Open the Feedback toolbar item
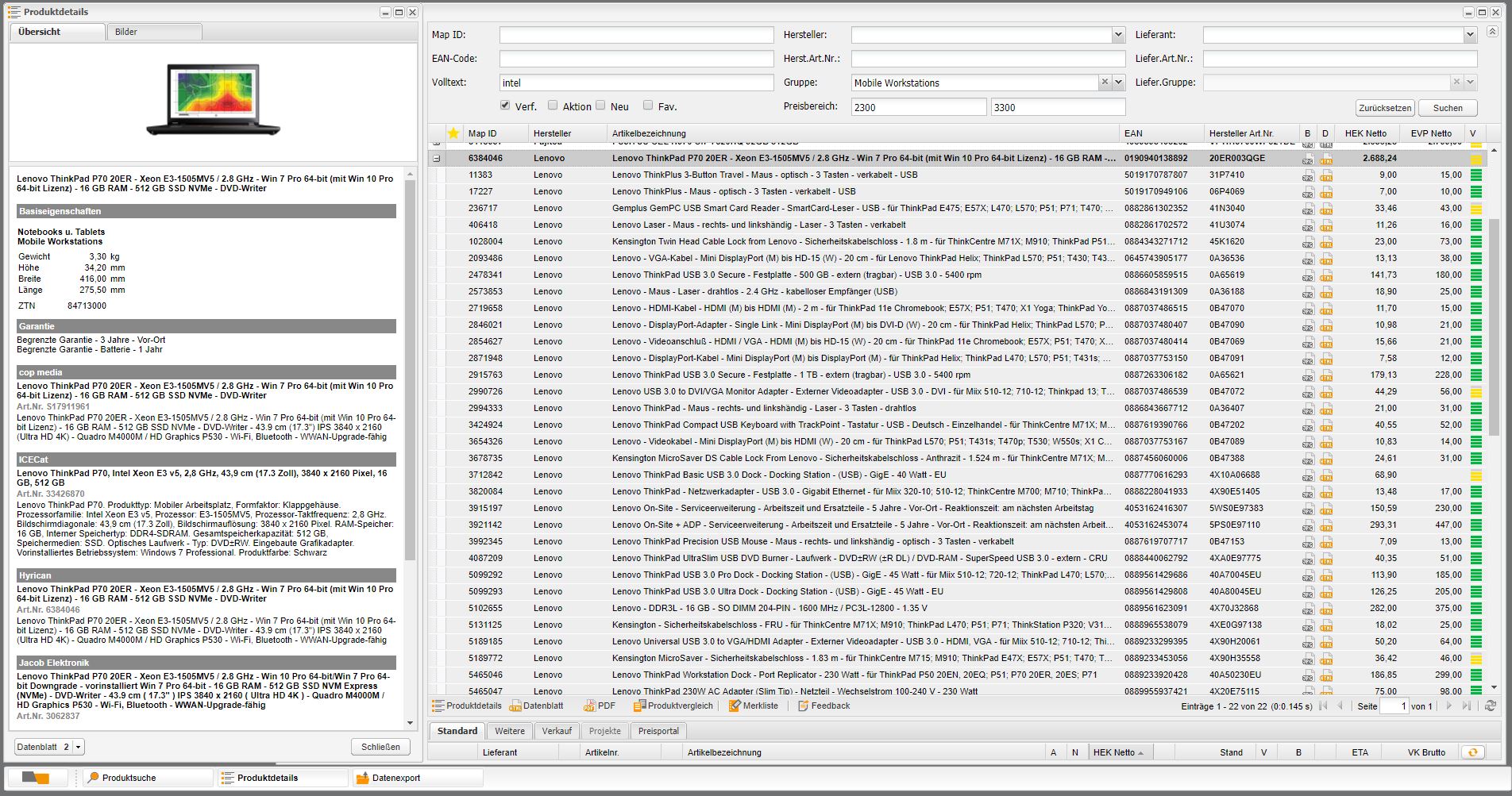Image resolution: width=1512 pixels, height=796 pixels. (x=823, y=706)
